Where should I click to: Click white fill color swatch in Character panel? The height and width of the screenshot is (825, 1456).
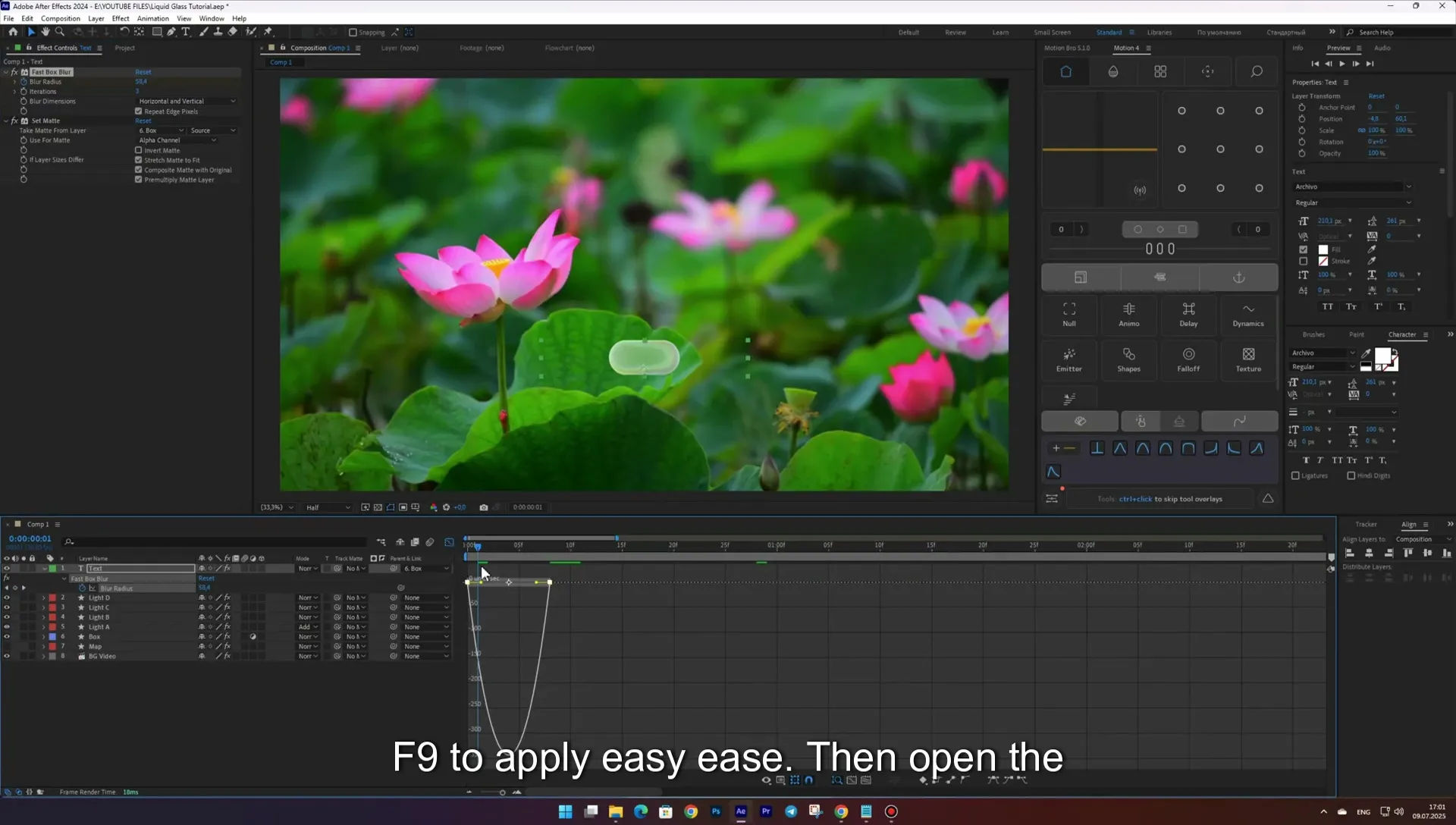pyautogui.click(x=1383, y=356)
